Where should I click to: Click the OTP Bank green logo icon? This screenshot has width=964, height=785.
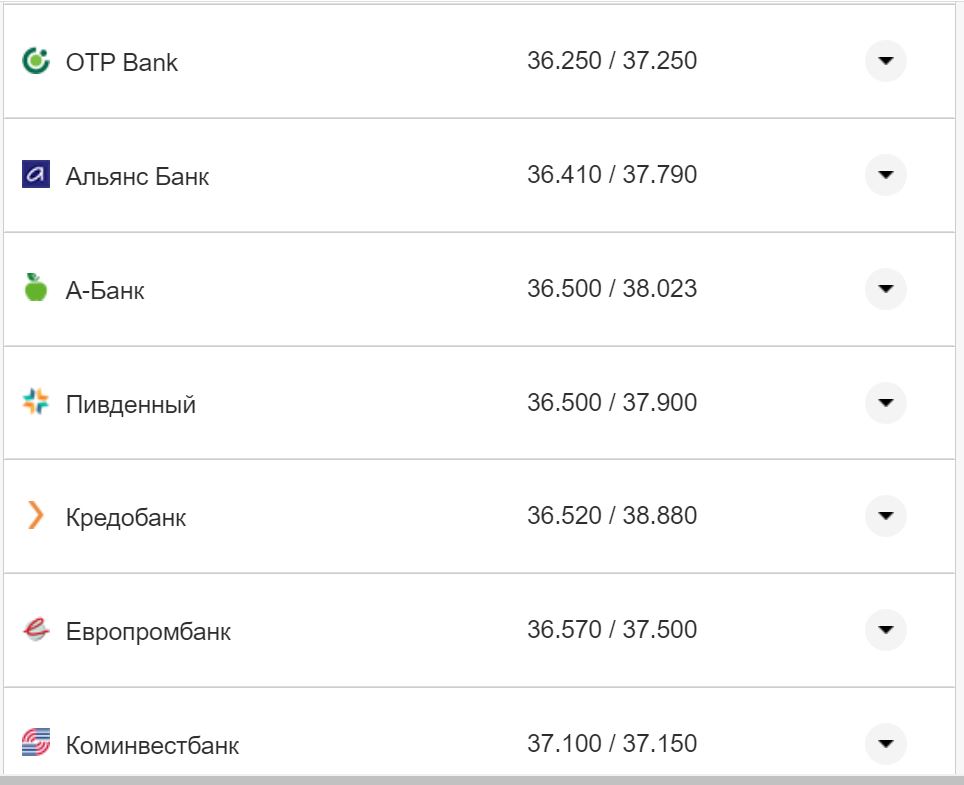pos(35,62)
